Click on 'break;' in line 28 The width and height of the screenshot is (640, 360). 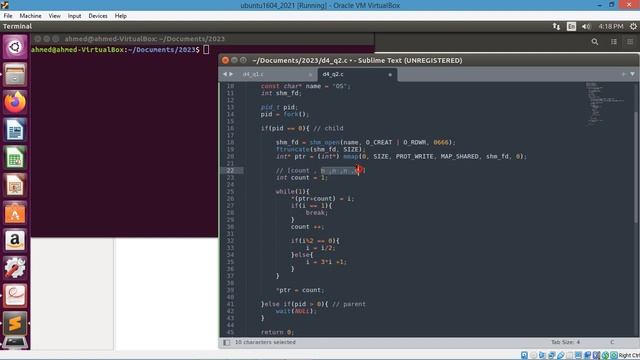coord(317,213)
